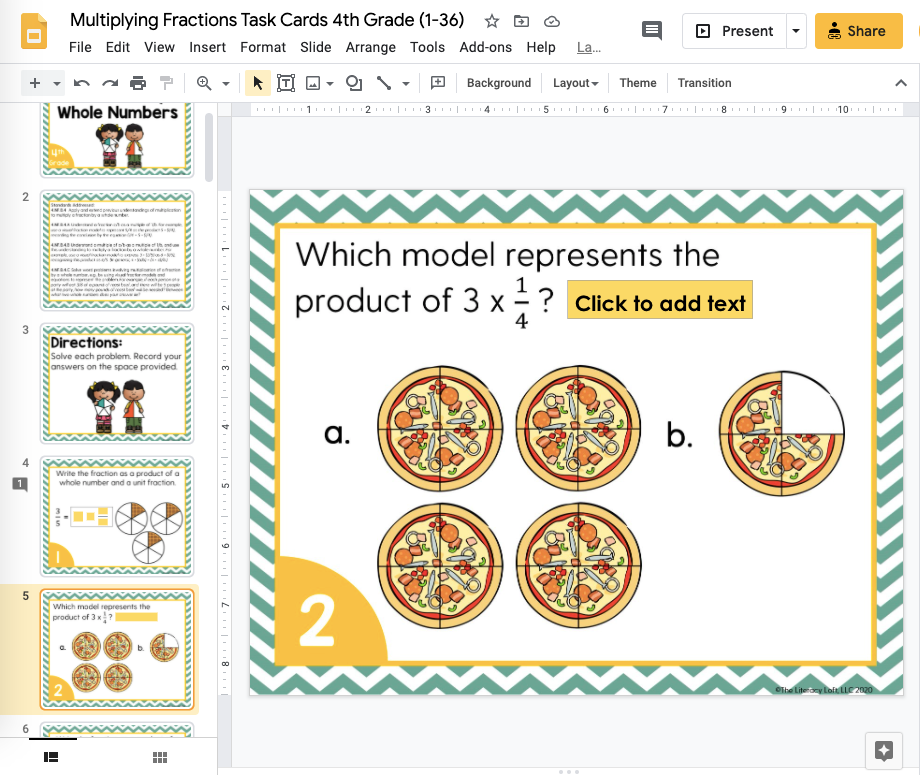Star the presentation title
Screen dimensions: 920x775
pos(491,21)
